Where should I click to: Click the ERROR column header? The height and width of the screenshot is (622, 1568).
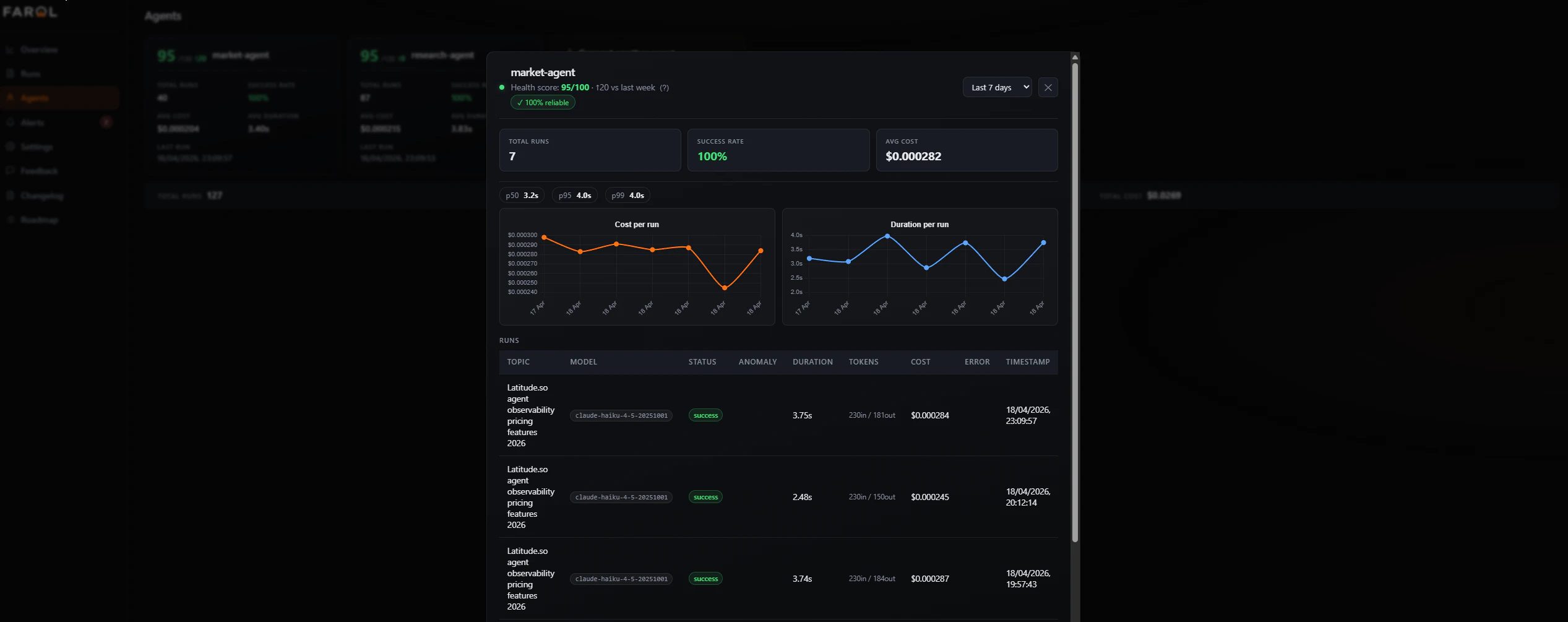[x=977, y=362]
